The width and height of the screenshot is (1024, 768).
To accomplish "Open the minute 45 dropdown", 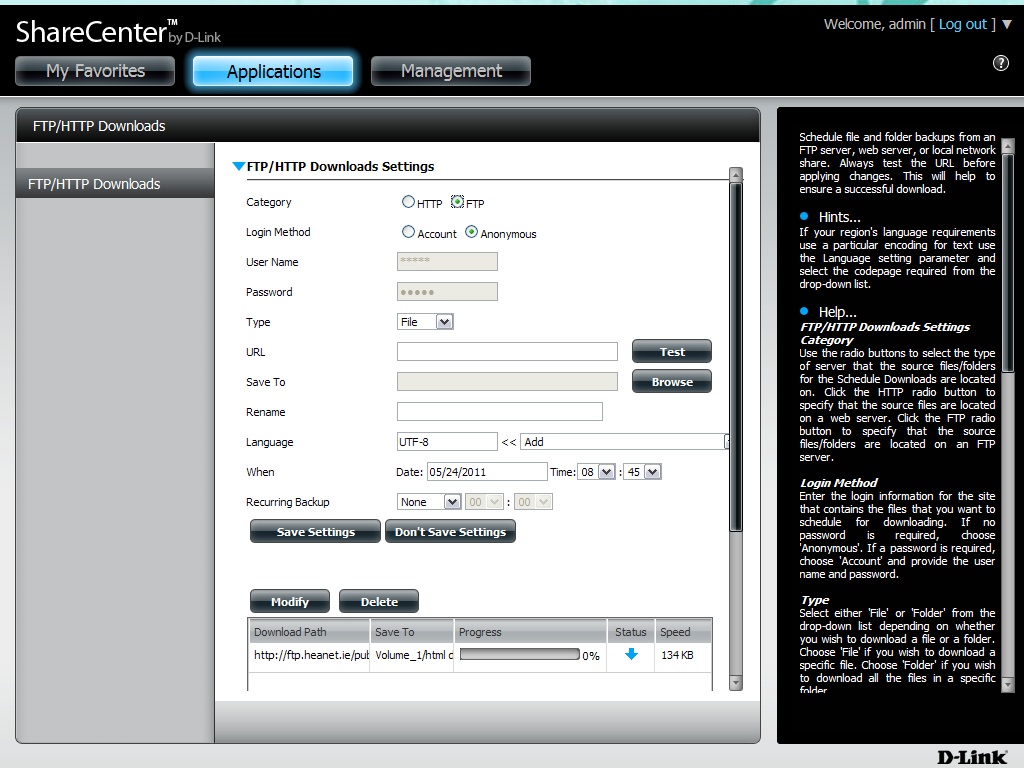I will pyautogui.click(x=643, y=472).
